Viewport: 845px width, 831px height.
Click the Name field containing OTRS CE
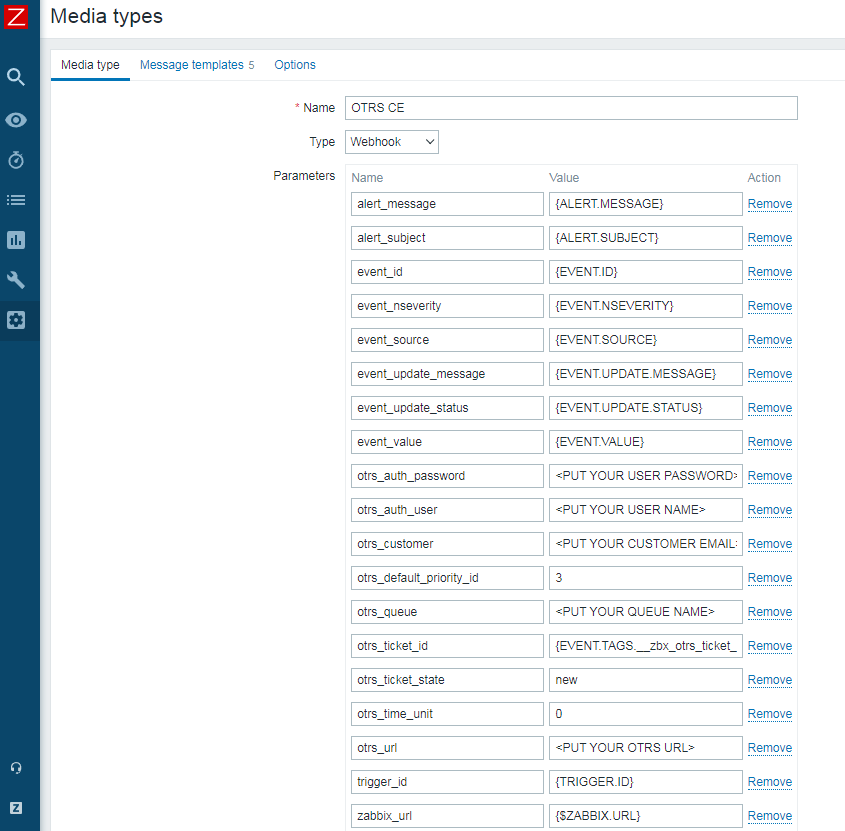click(571, 108)
